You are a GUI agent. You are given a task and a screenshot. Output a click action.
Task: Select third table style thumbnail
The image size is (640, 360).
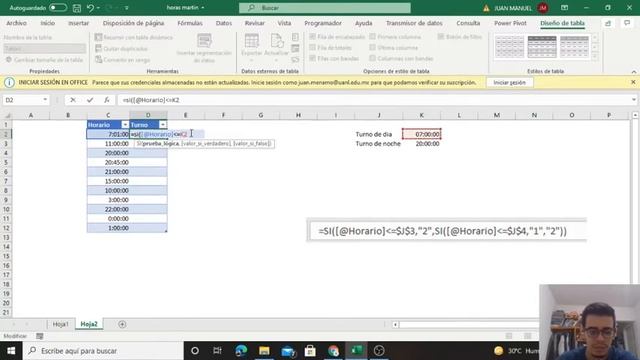click(x=574, y=47)
